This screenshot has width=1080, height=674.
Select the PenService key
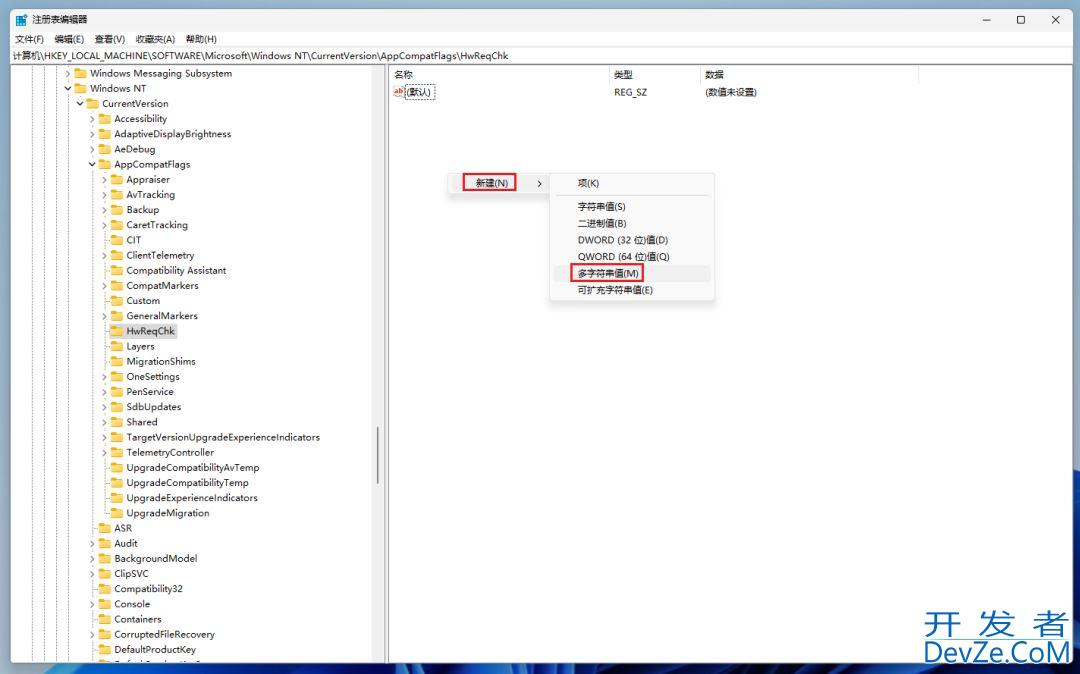149,392
